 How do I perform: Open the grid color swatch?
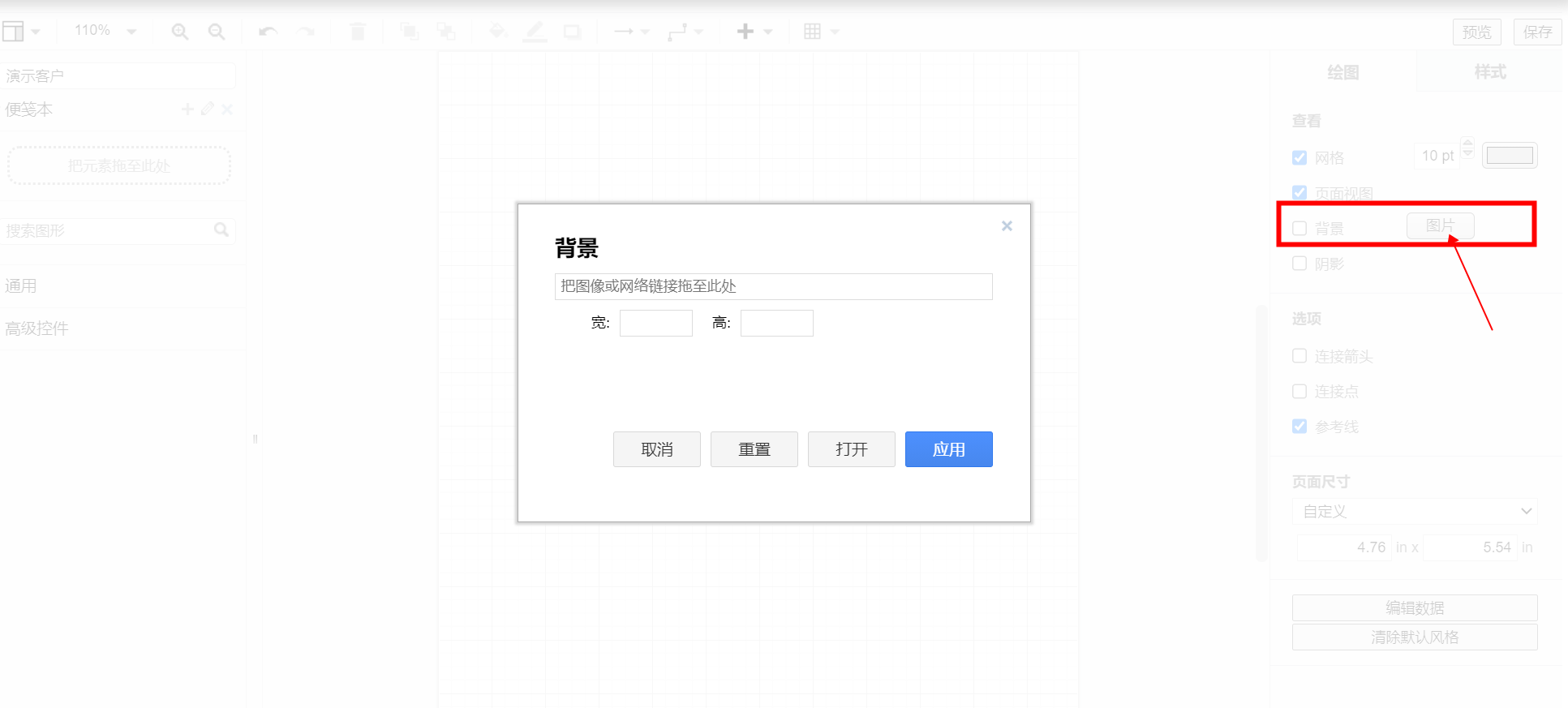coord(1509,155)
